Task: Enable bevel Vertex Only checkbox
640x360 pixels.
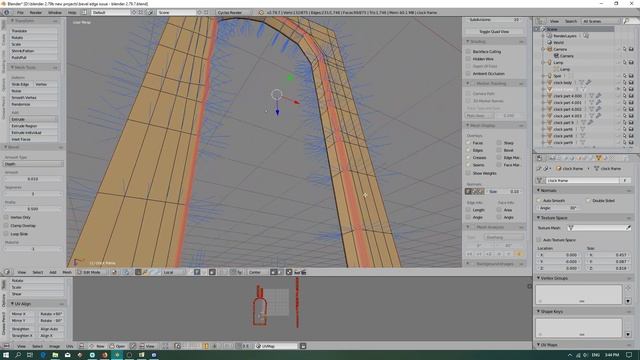Action: (6, 217)
